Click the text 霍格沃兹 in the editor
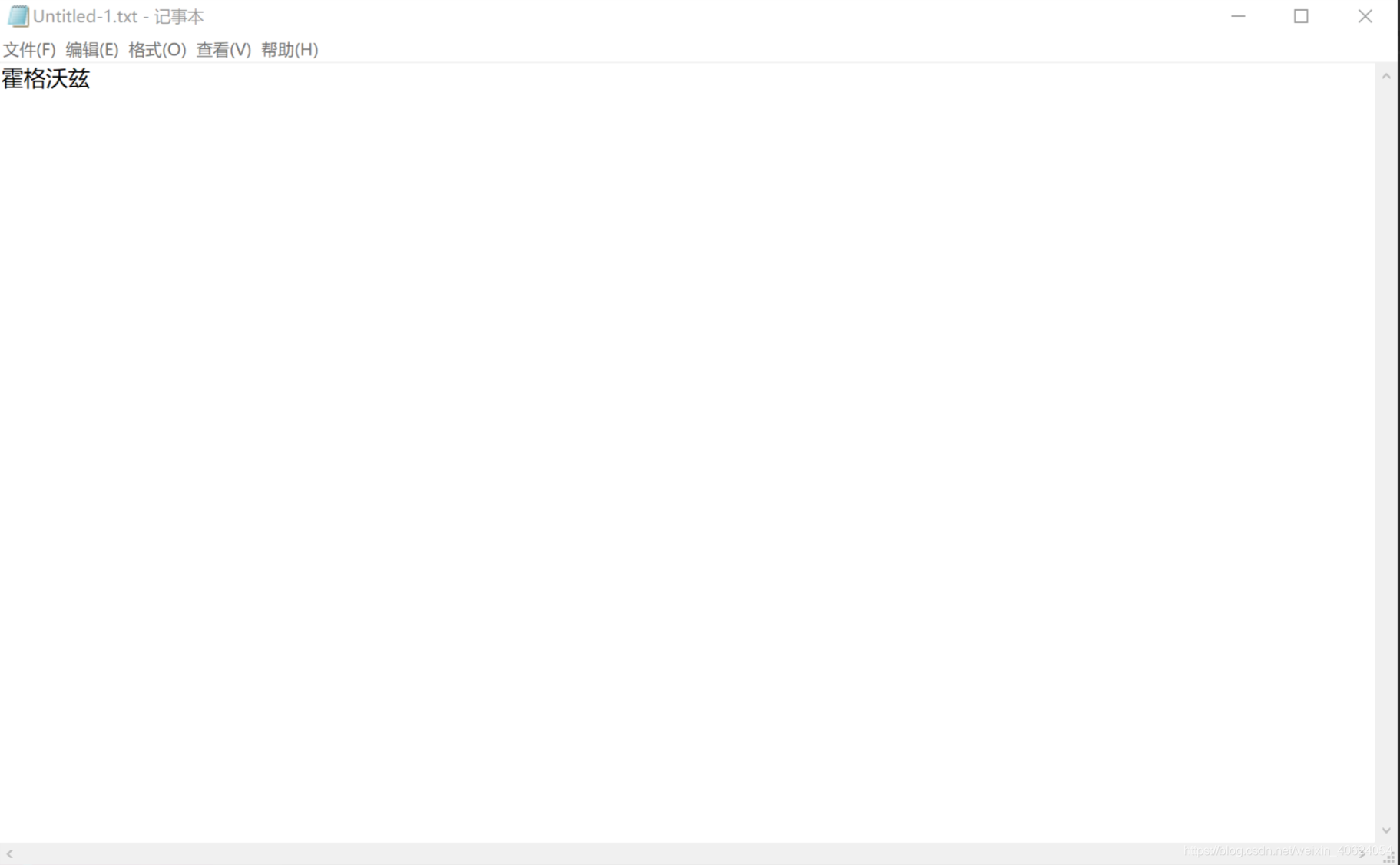Screen dimensions: 1400x865 [45, 79]
